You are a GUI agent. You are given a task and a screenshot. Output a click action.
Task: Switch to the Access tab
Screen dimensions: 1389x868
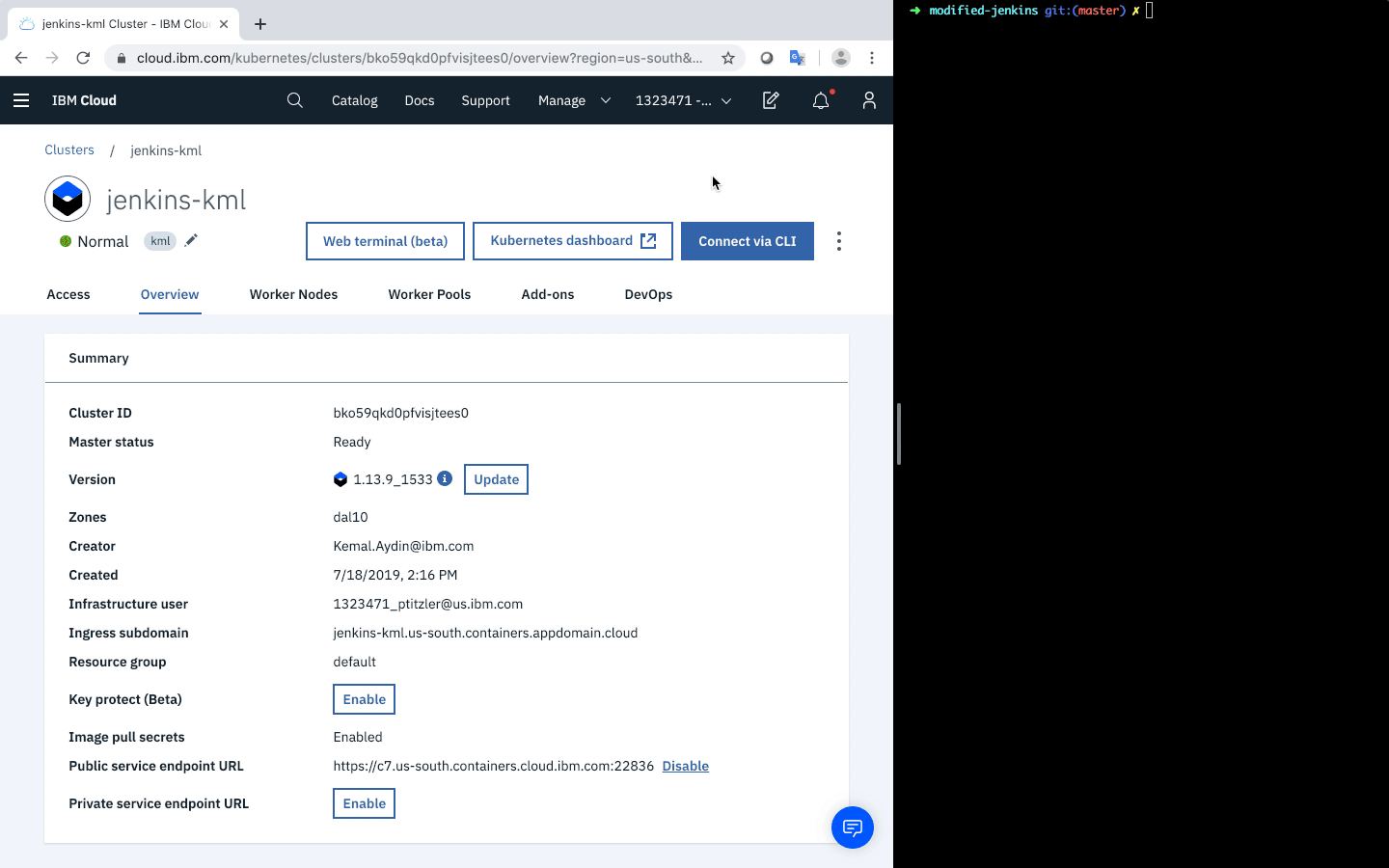pos(68,294)
